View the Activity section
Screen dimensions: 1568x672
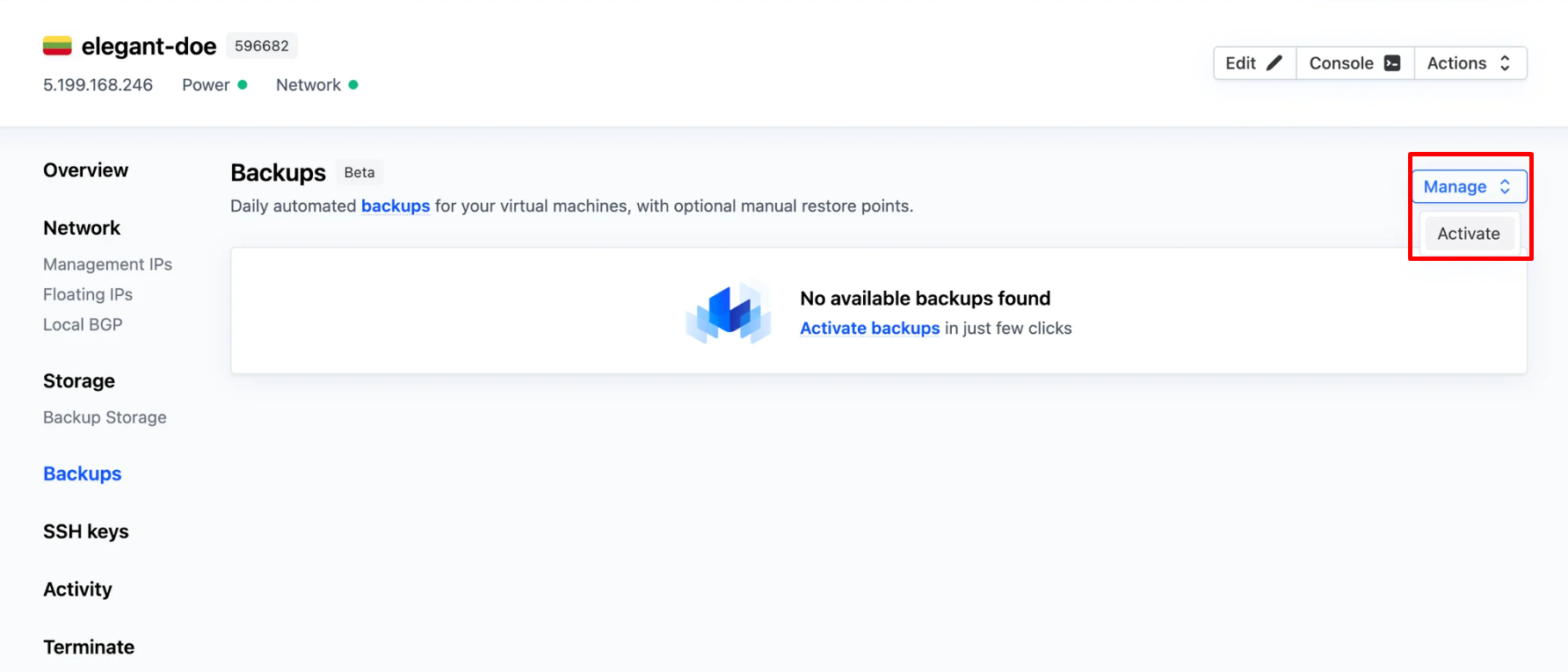pyautogui.click(x=77, y=589)
